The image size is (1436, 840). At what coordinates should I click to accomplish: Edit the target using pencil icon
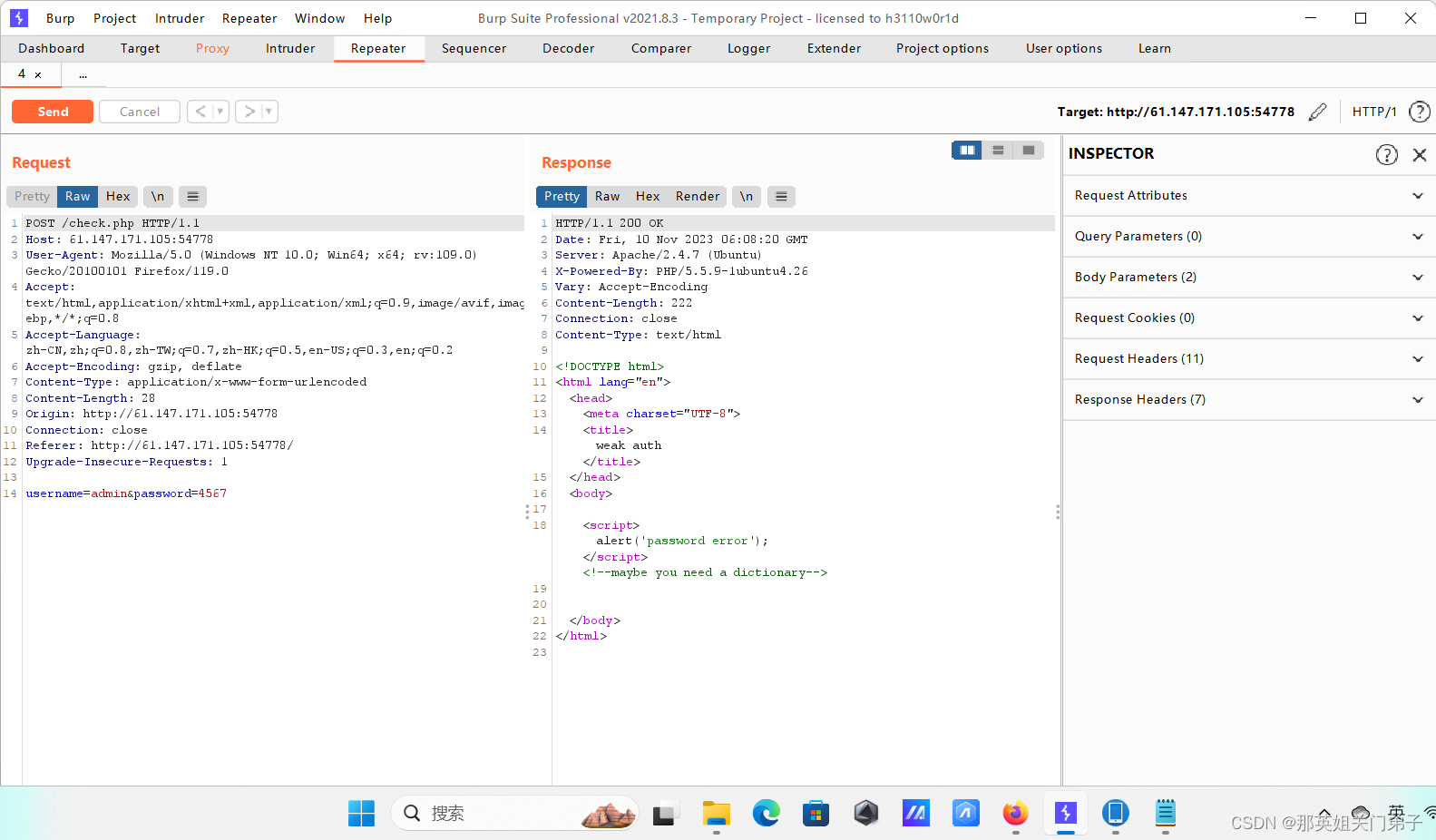(x=1318, y=112)
